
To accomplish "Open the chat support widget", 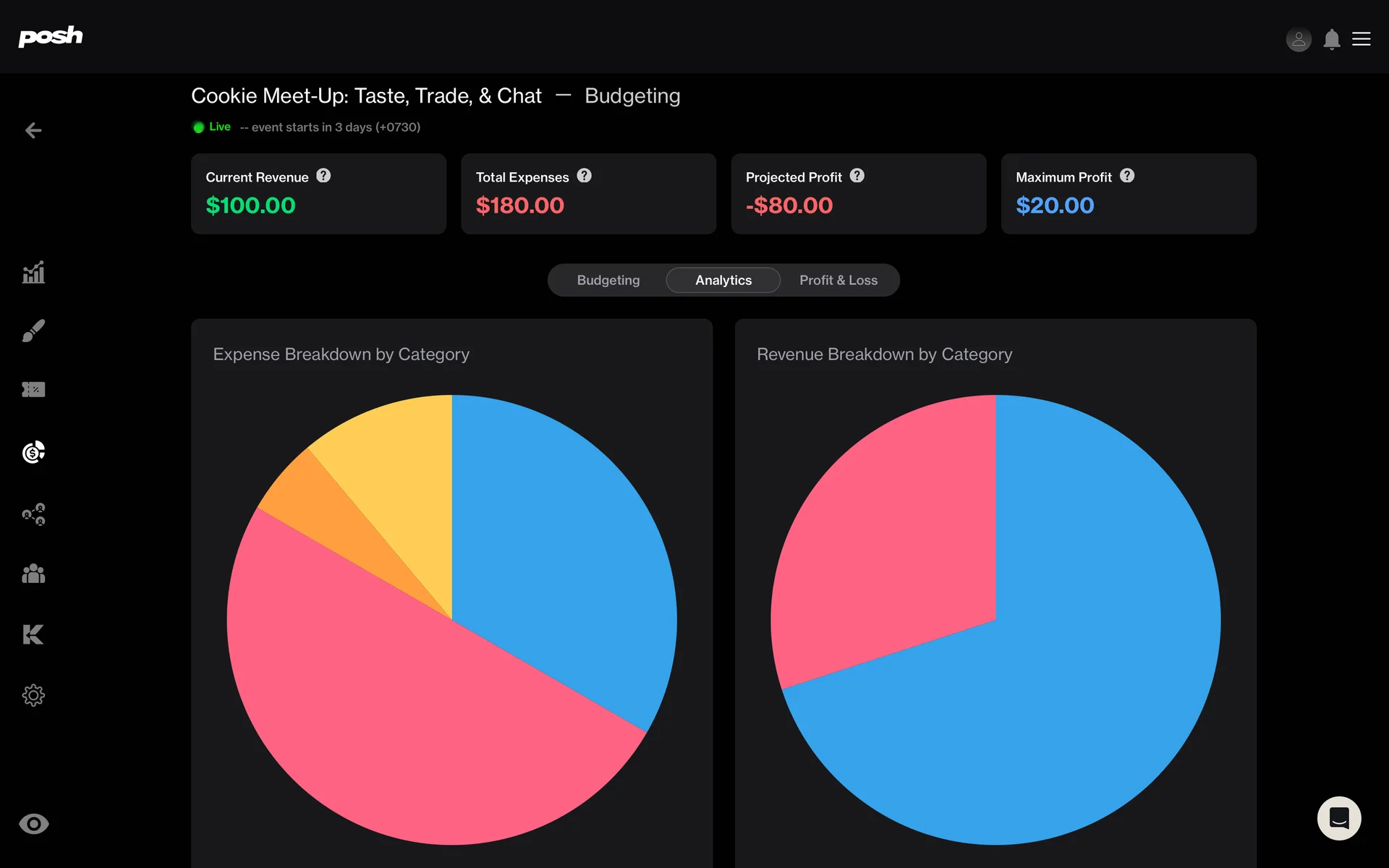I will 1338,818.
